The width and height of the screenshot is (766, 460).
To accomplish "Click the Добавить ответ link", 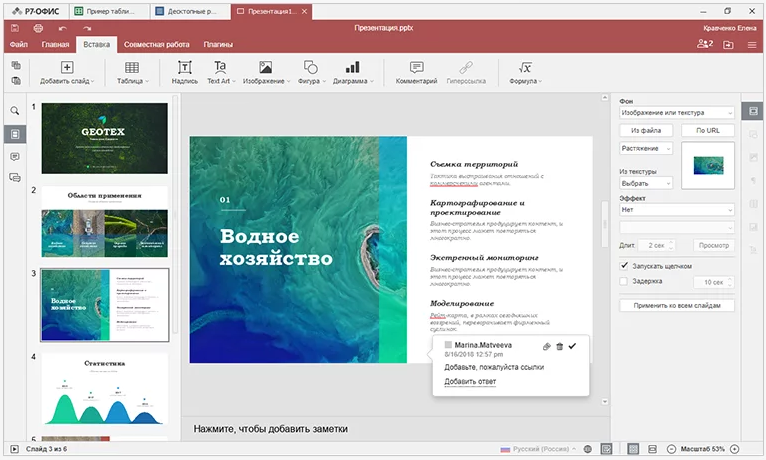I will 469,382.
